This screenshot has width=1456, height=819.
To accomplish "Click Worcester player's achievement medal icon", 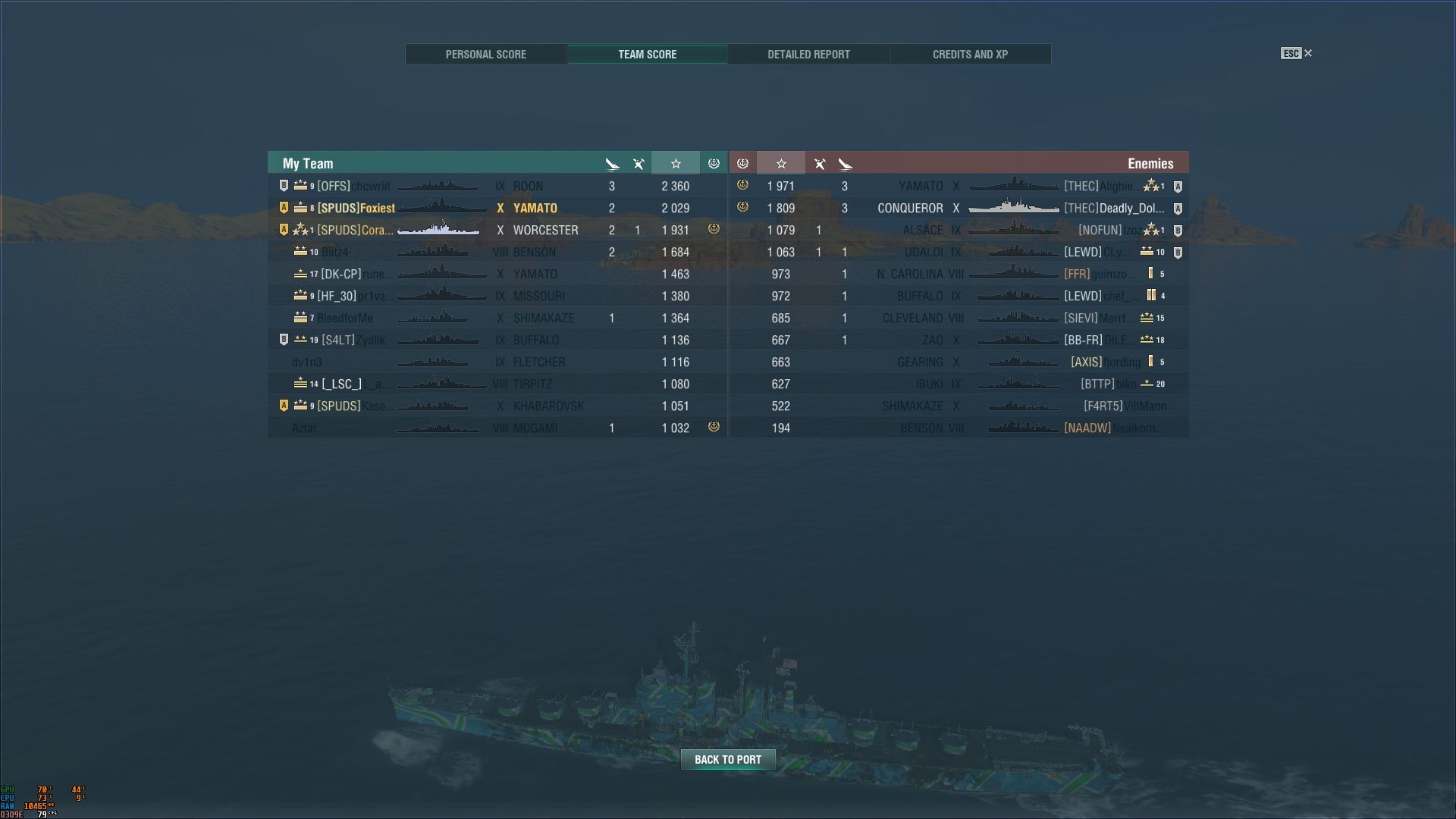I will [714, 229].
